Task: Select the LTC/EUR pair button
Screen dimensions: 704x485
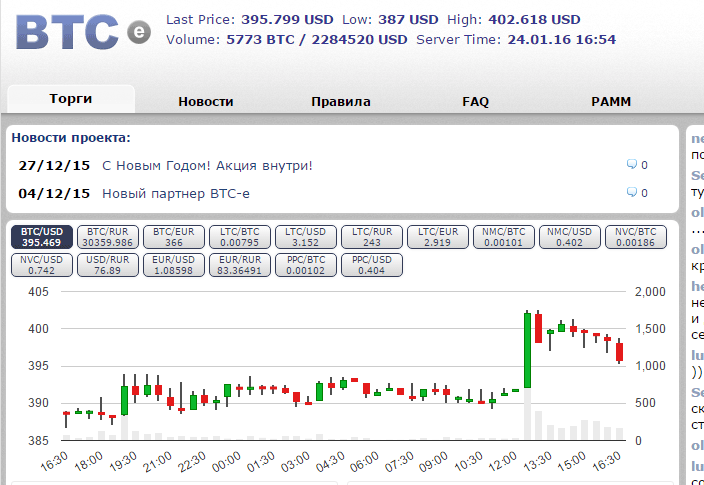Action: pos(438,237)
